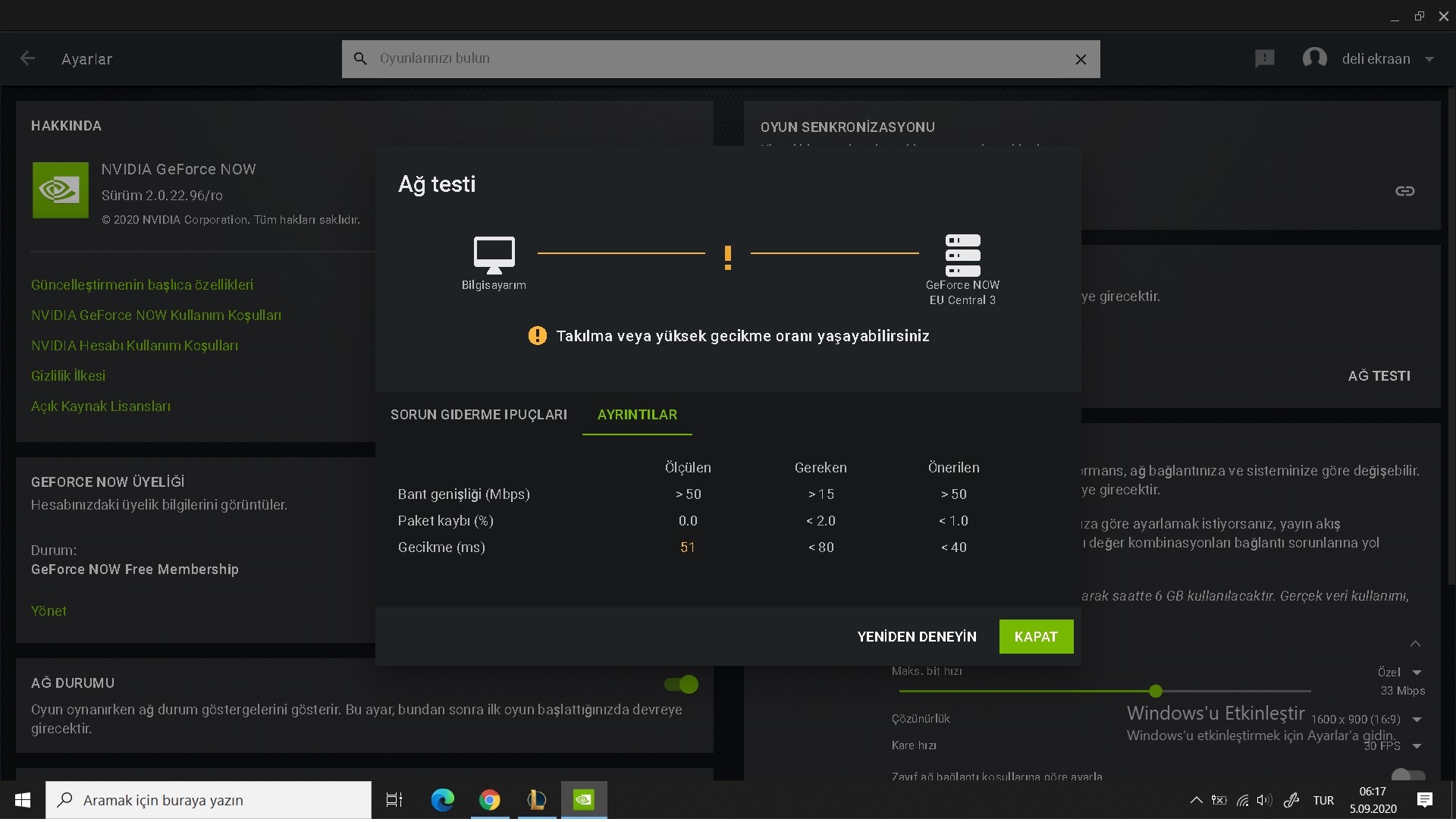Toggle the Ağ Durumu switch off
This screenshot has height=822, width=1456.
[681, 685]
